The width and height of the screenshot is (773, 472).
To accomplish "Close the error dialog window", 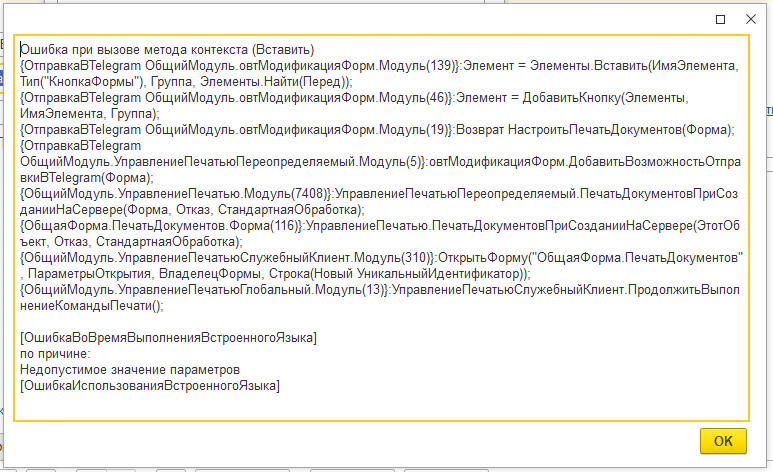I will pyautogui.click(x=750, y=19).
